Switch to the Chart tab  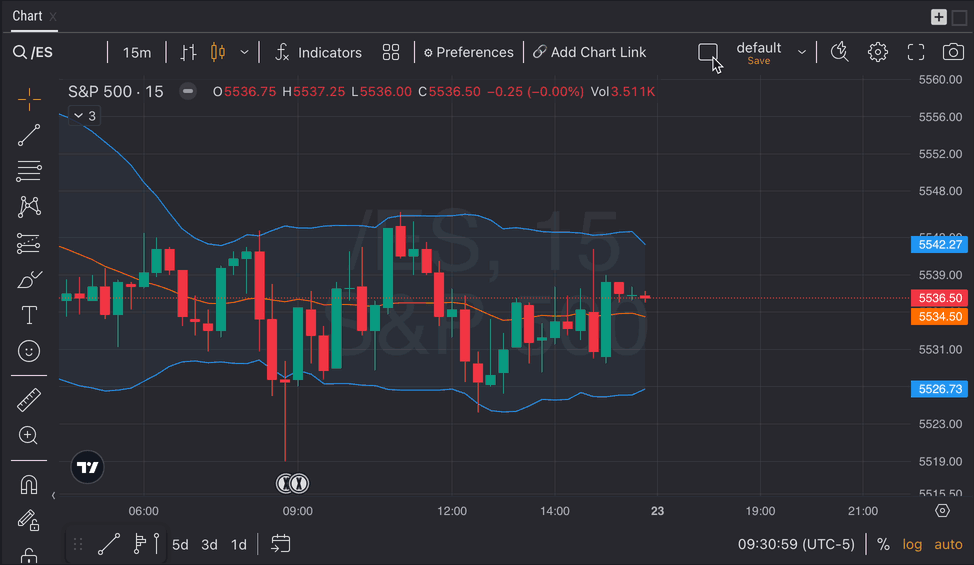click(x=27, y=16)
